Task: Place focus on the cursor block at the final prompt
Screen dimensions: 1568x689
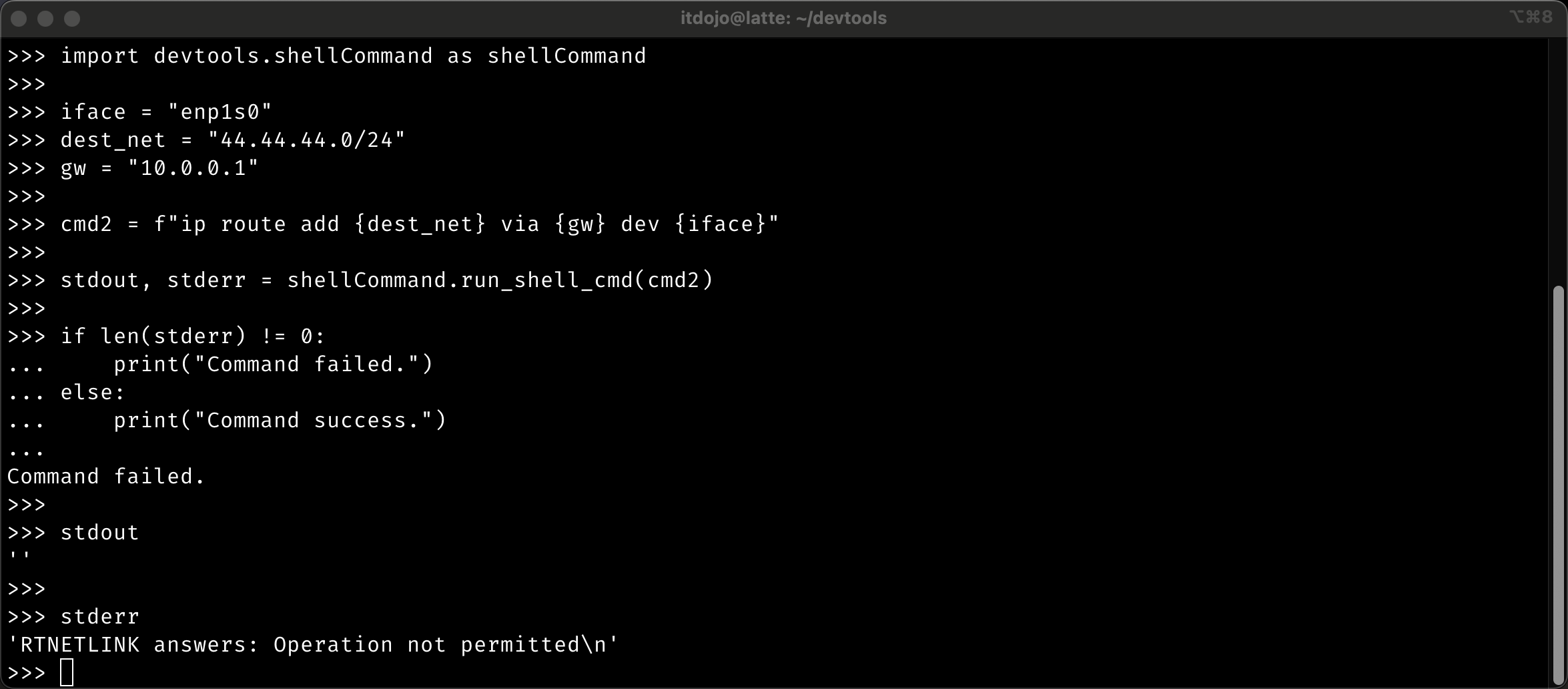Action: click(67, 672)
